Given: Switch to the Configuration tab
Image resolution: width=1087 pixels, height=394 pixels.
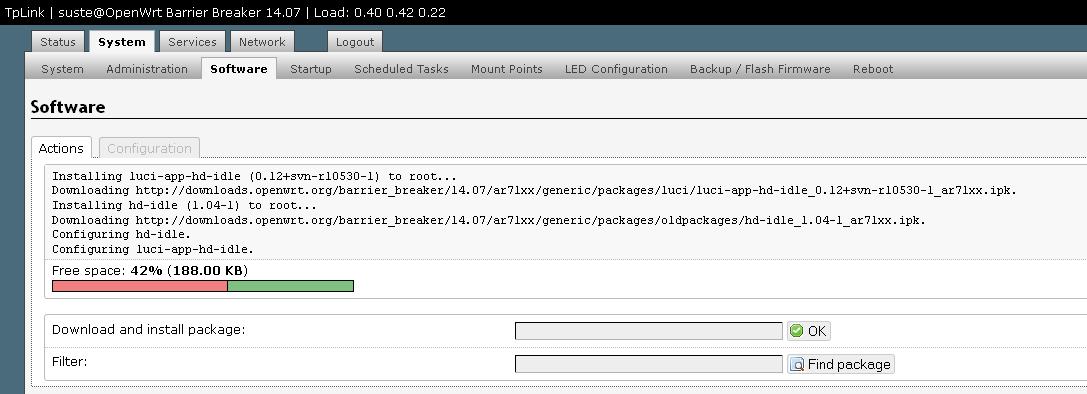Looking at the screenshot, I should [x=149, y=148].
